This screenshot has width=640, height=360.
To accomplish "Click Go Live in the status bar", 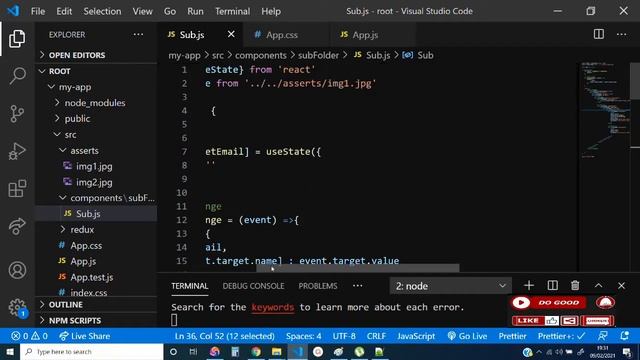I will coord(467,336).
